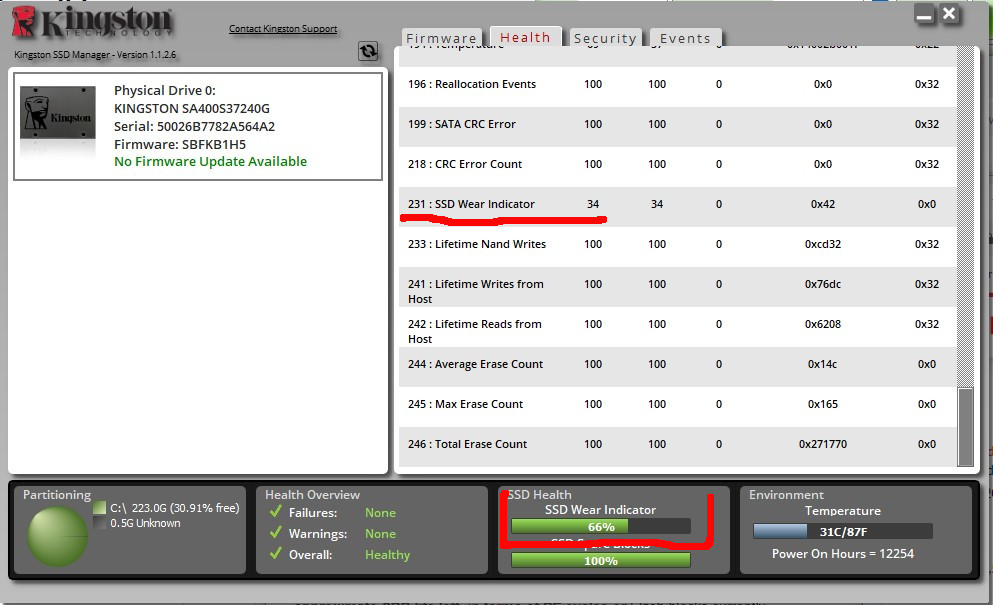The height and width of the screenshot is (605, 993).
Task: Click C:\ 223.0G (30.91% free) text
Action: tap(175, 508)
